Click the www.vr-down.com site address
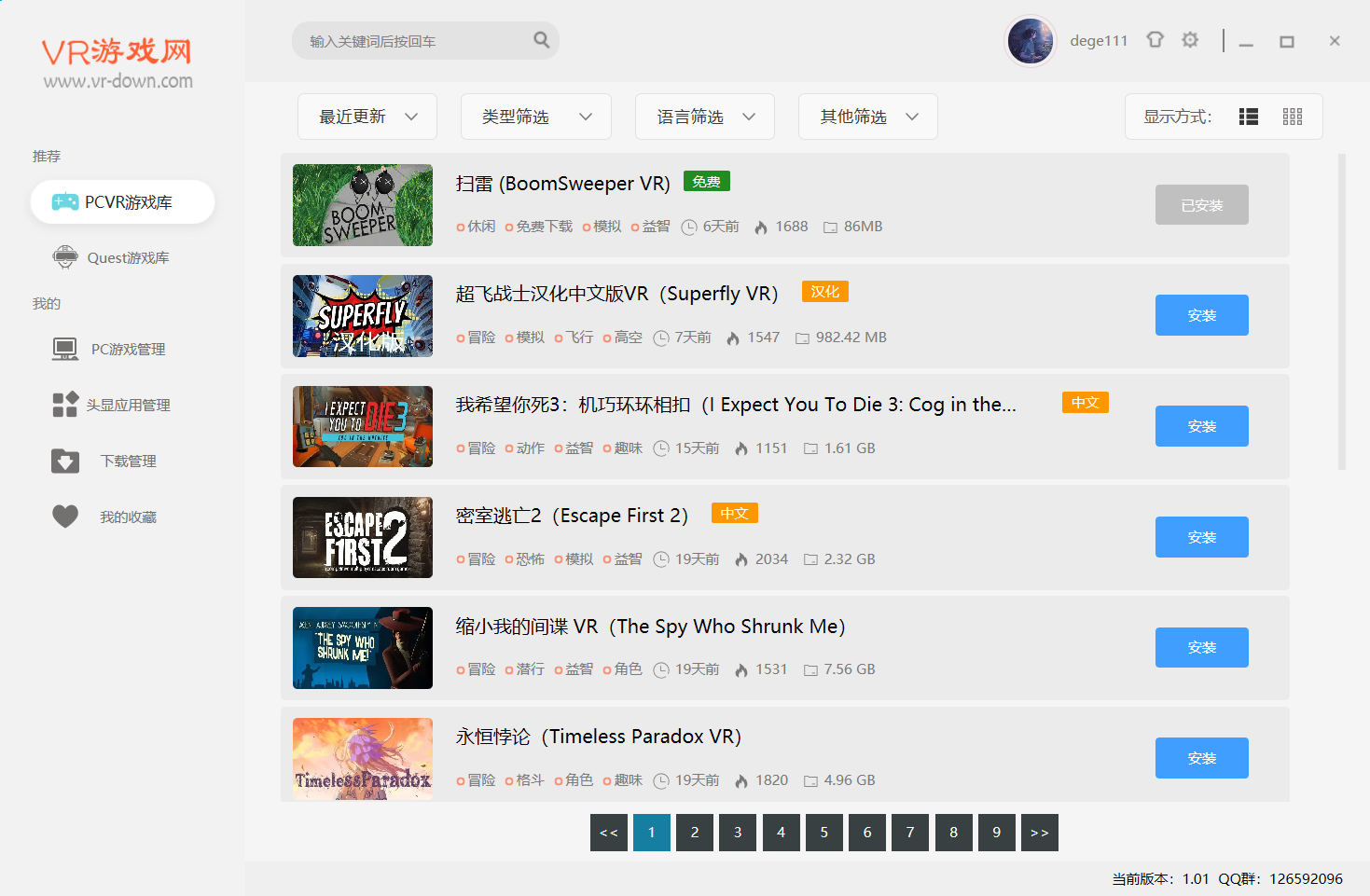 (118, 81)
